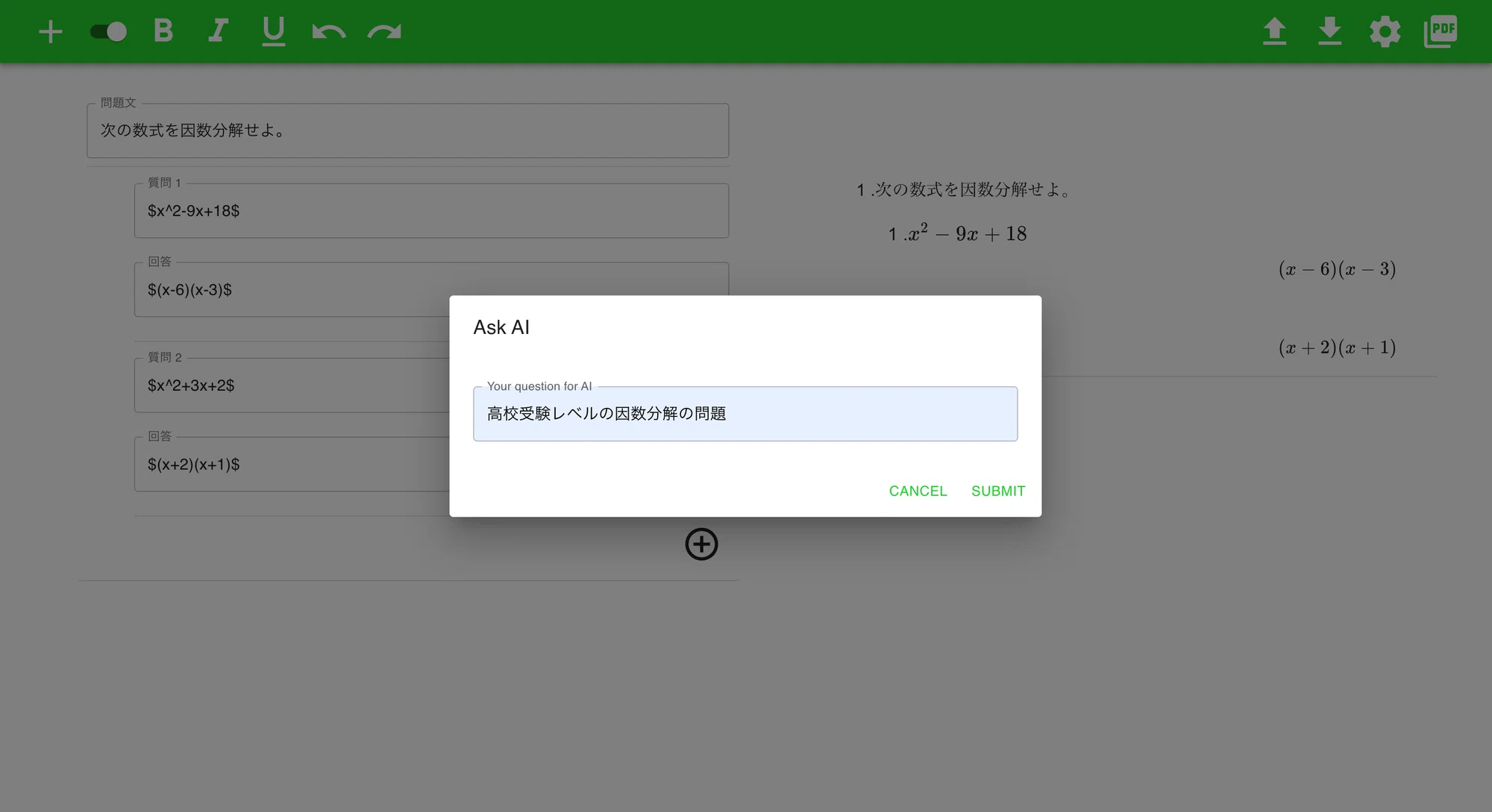Apply underline formatting
The image size is (1492, 812).
(273, 31)
